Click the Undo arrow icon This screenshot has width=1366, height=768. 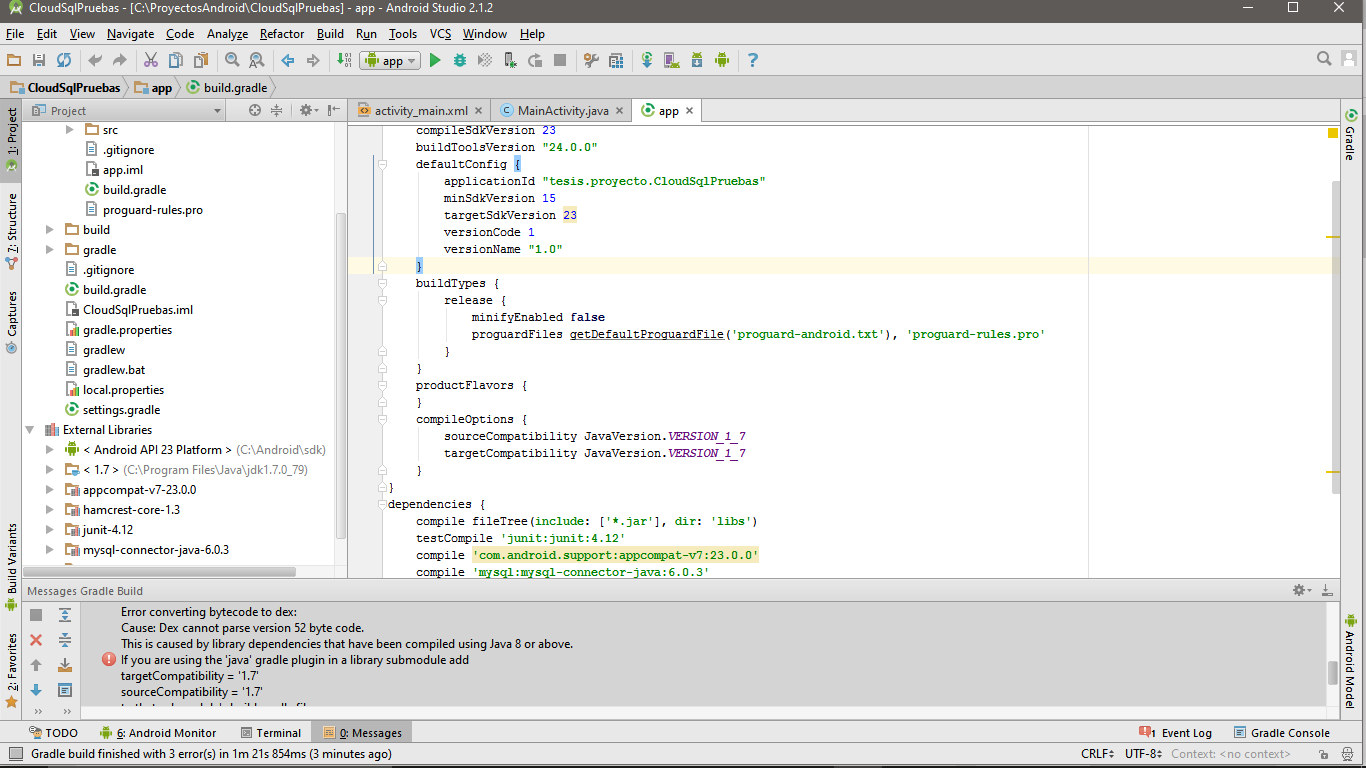click(x=95, y=60)
